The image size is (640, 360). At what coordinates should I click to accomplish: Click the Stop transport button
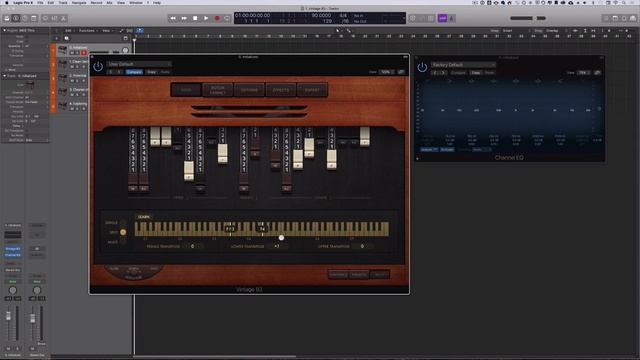(x=195, y=18)
